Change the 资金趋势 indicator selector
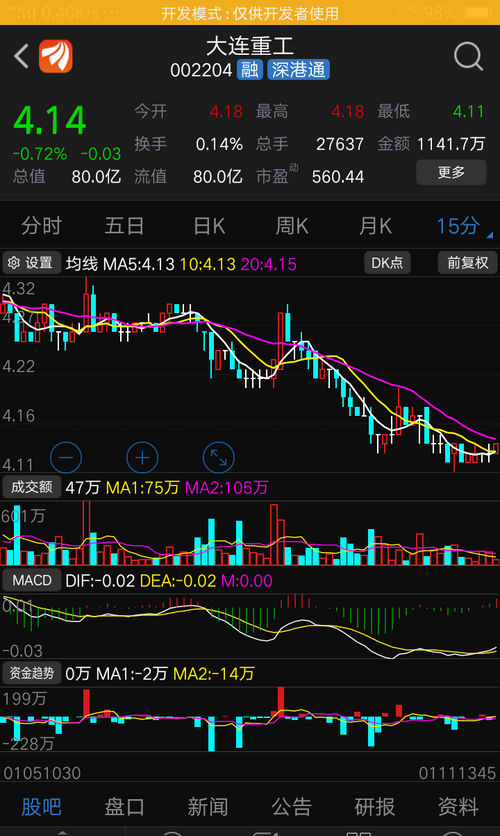Image resolution: width=500 pixels, height=836 pixels. (31, 673)
